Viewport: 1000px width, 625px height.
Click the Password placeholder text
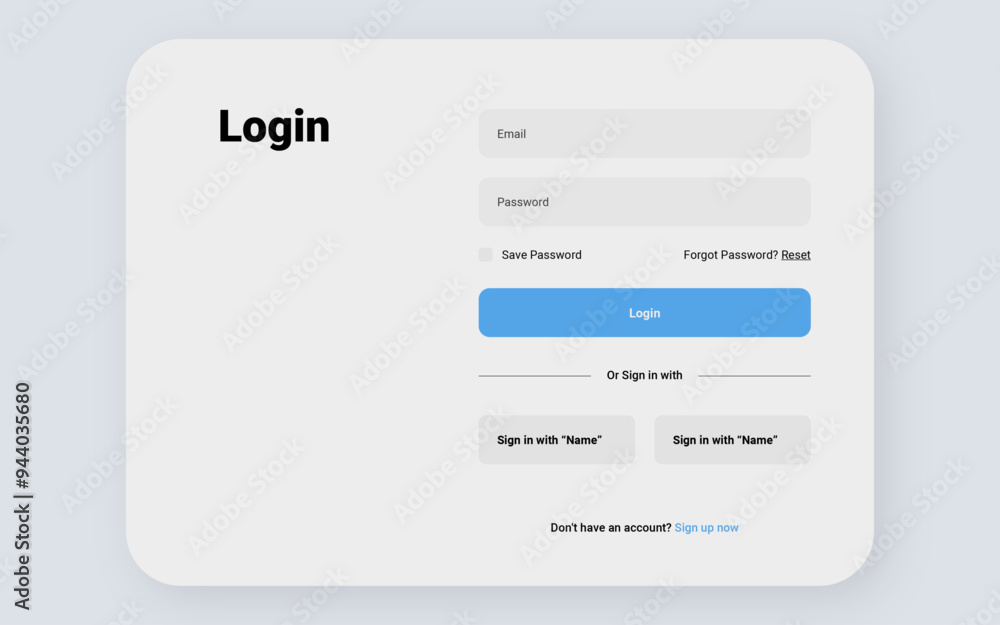coord(523,202)
